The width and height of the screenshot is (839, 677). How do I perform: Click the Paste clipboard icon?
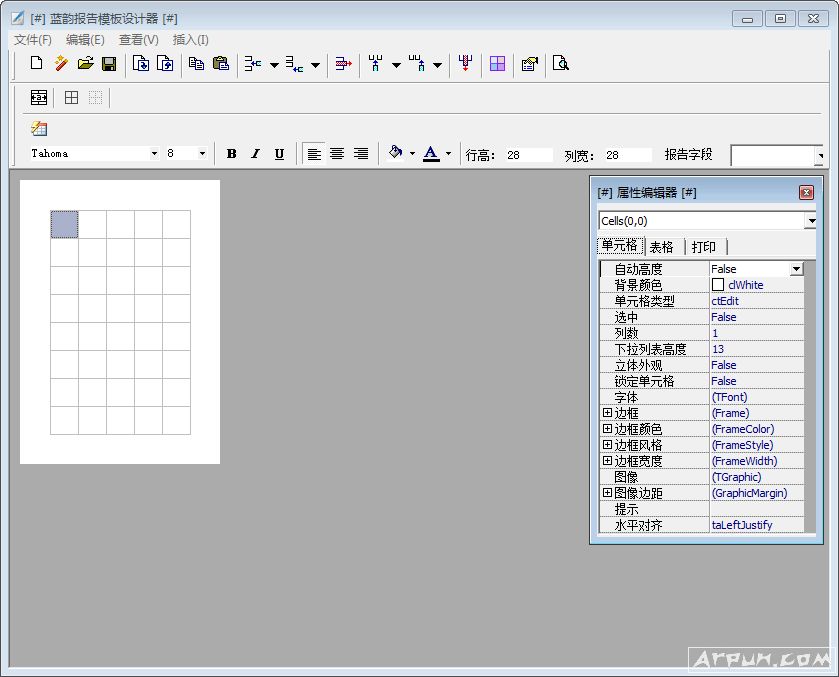tap(220, 64)
